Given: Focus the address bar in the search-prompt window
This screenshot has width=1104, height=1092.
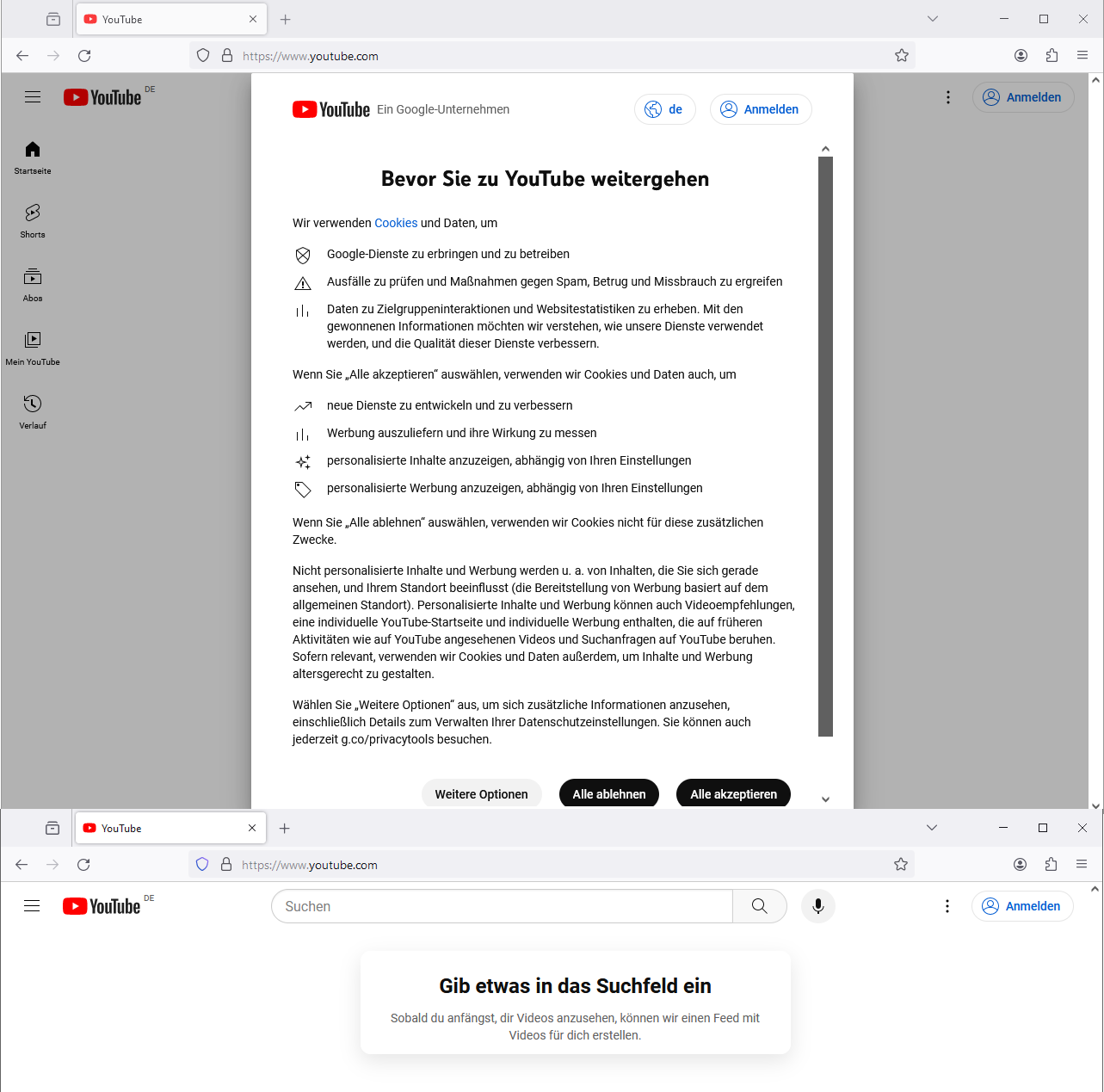Looking at the screenshot, I should click(x=551, y=865).
